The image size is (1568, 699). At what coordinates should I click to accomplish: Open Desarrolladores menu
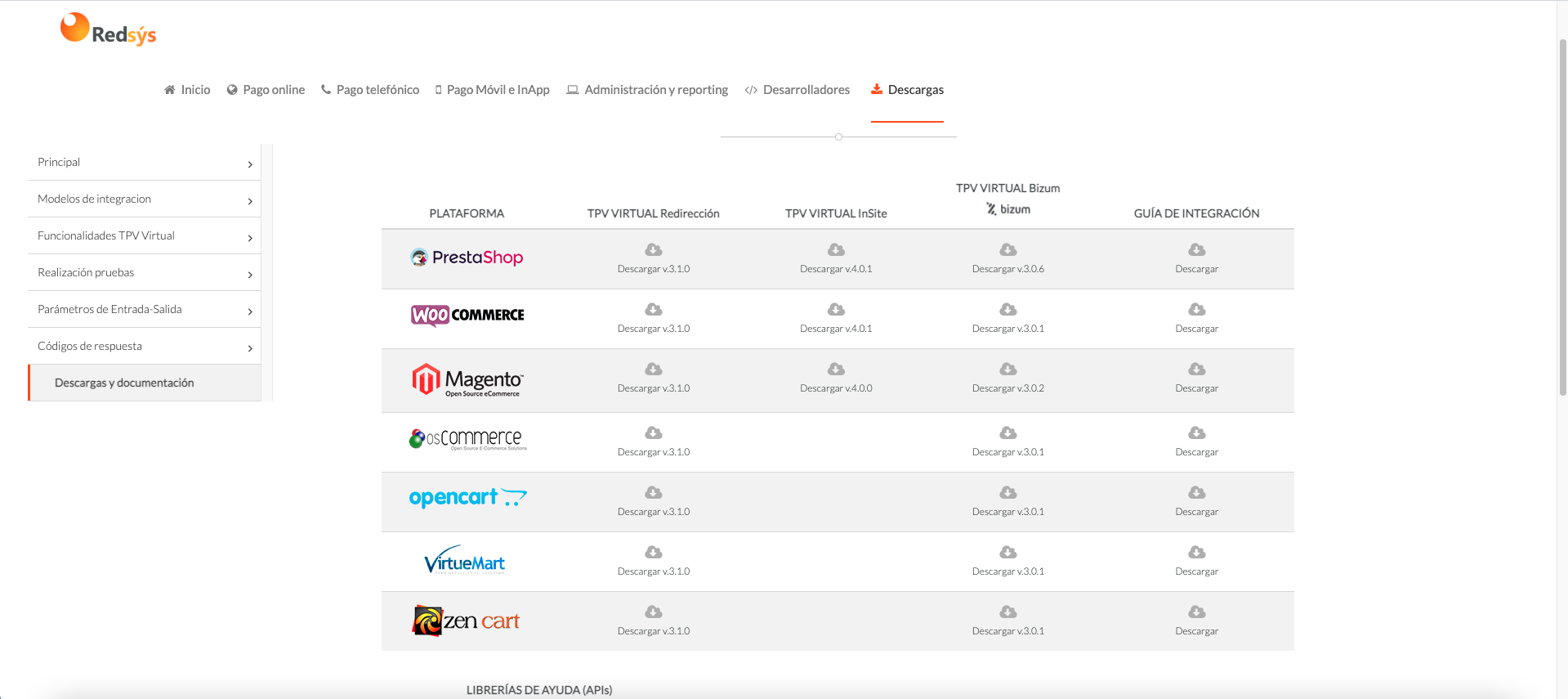(797, 90)
